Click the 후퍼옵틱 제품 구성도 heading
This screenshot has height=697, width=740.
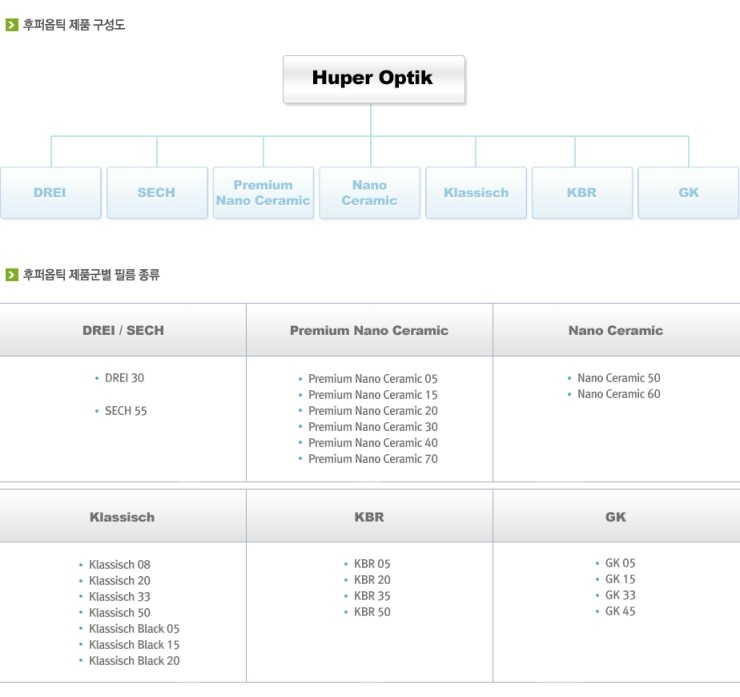pos(74,25)
